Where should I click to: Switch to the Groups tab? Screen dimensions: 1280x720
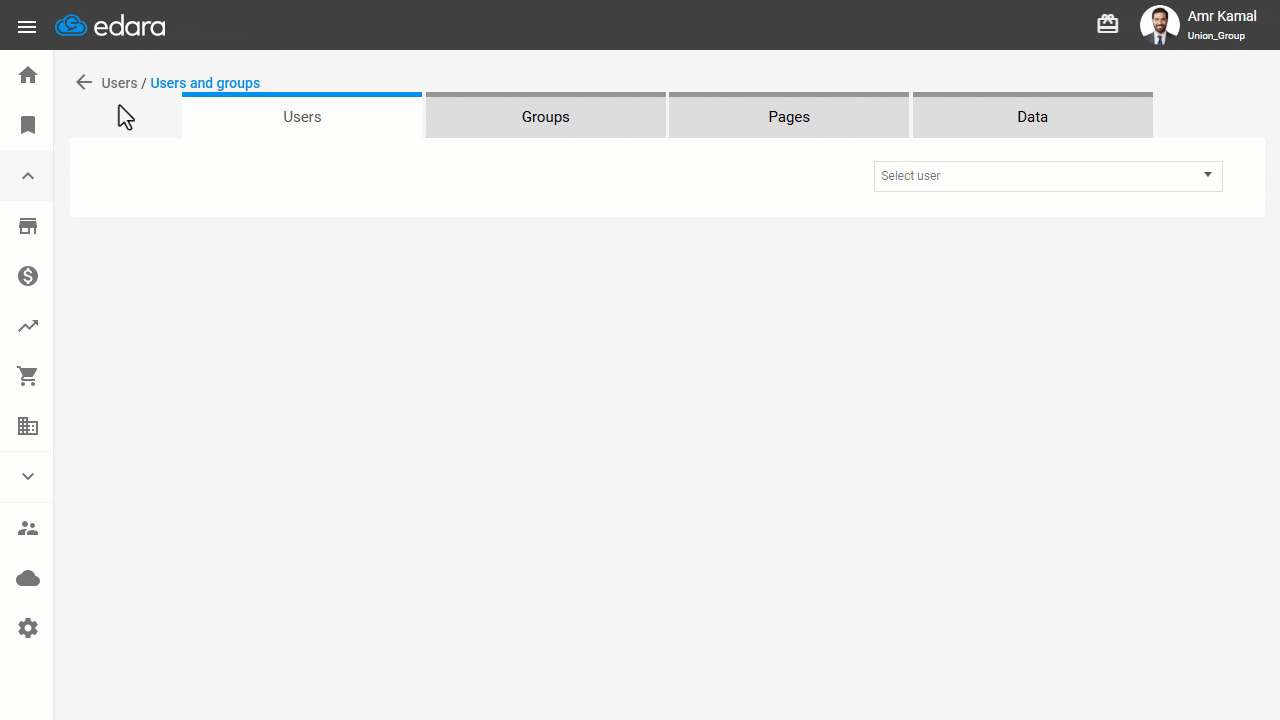[546, 116]
